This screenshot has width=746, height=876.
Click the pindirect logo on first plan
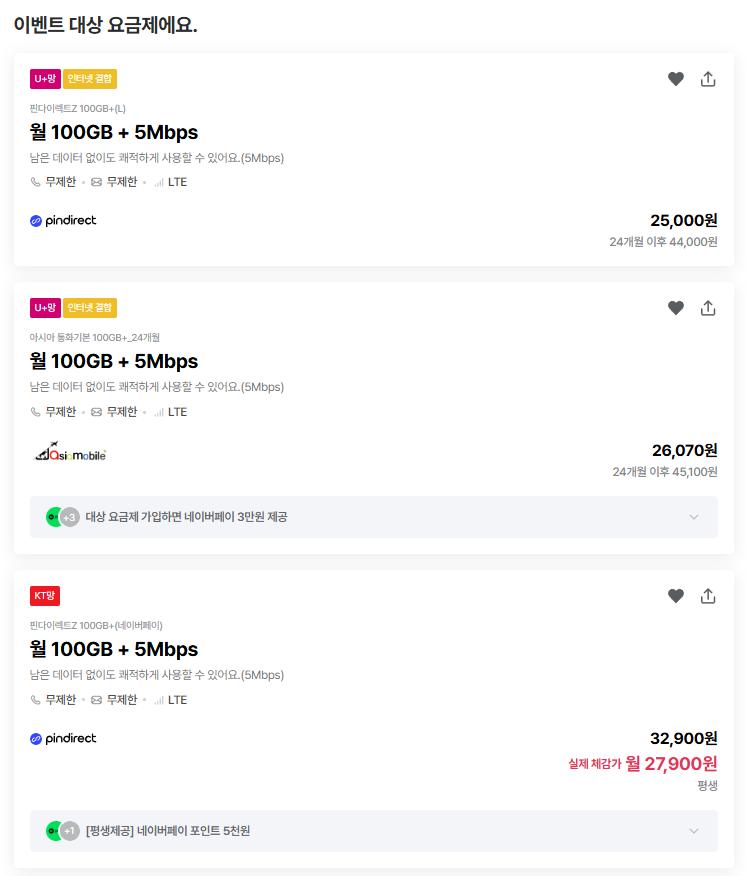63,220
